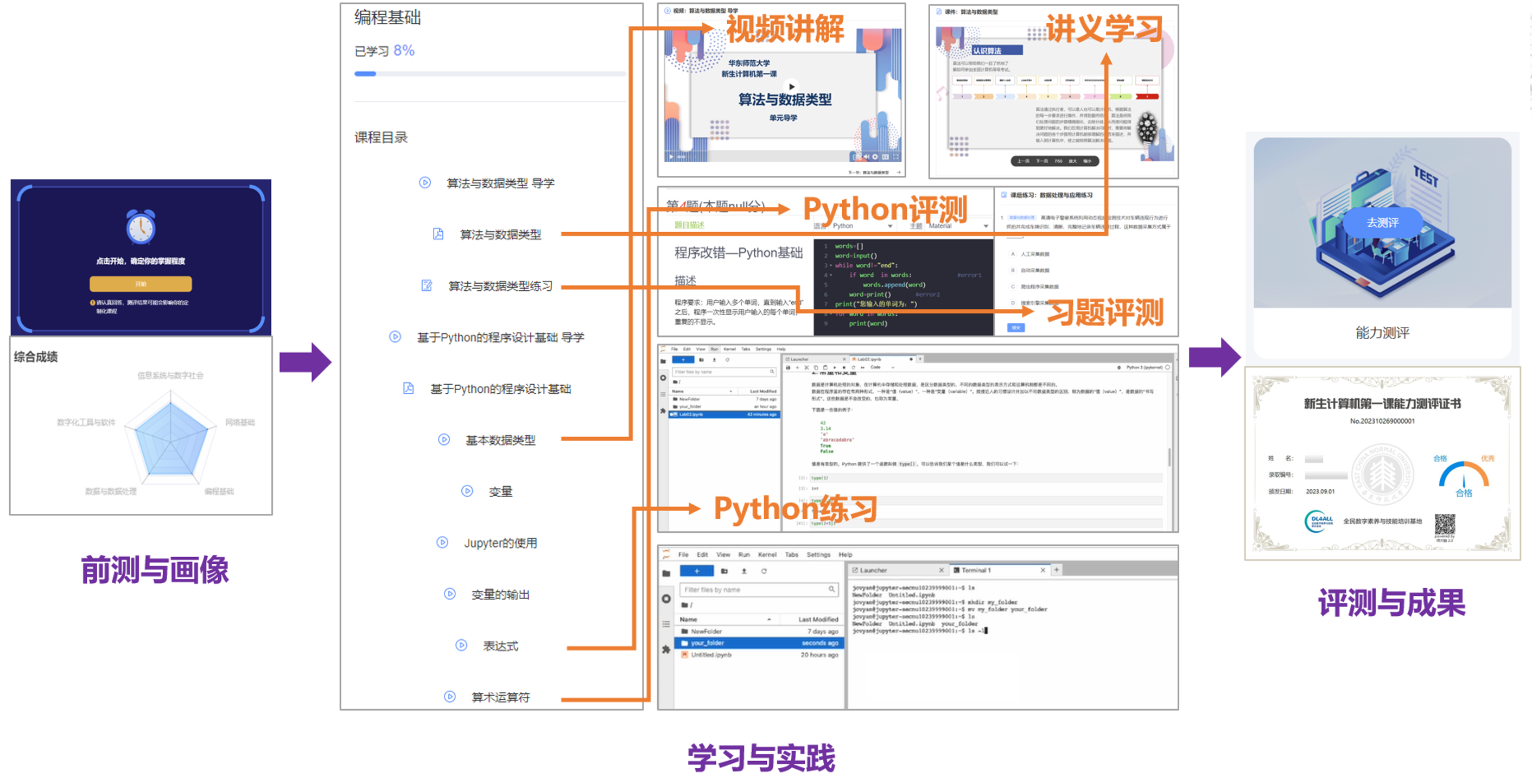
Task: Click document icon beside 算法与数据类型 courseware
Action: coord(438,234)
